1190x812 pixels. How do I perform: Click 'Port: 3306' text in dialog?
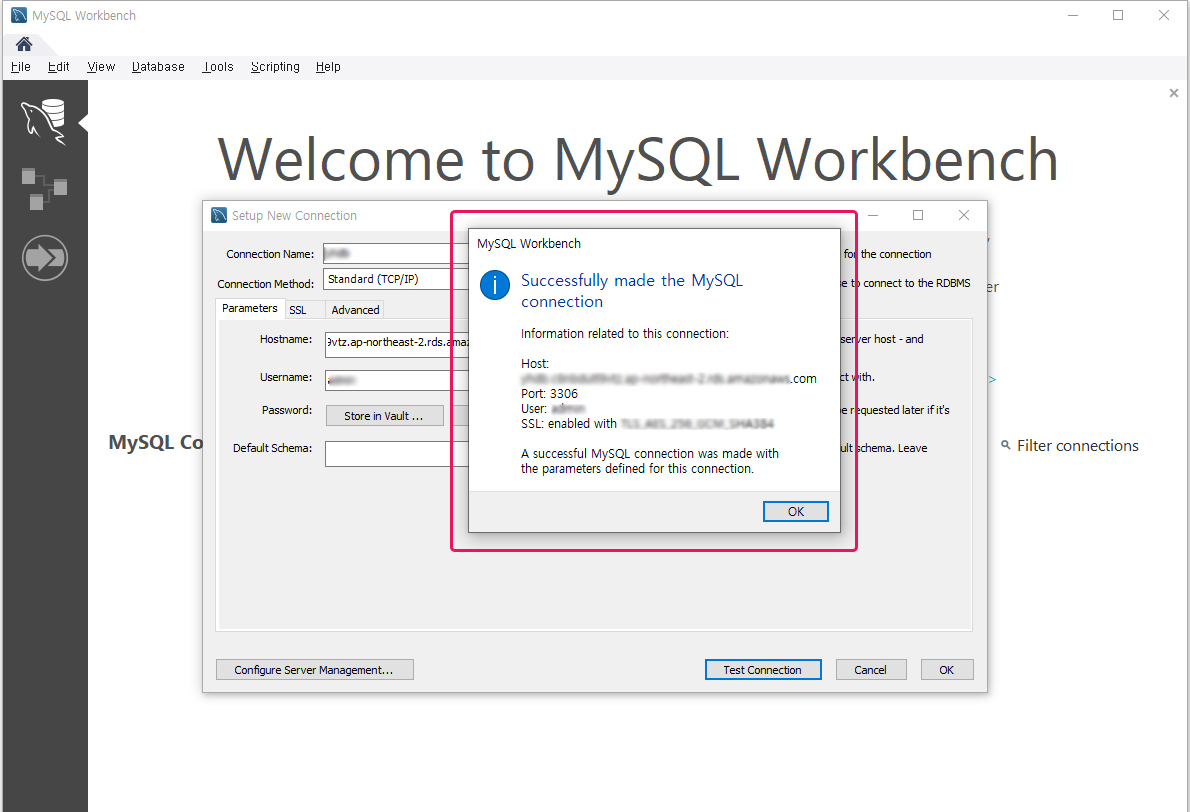549,394
